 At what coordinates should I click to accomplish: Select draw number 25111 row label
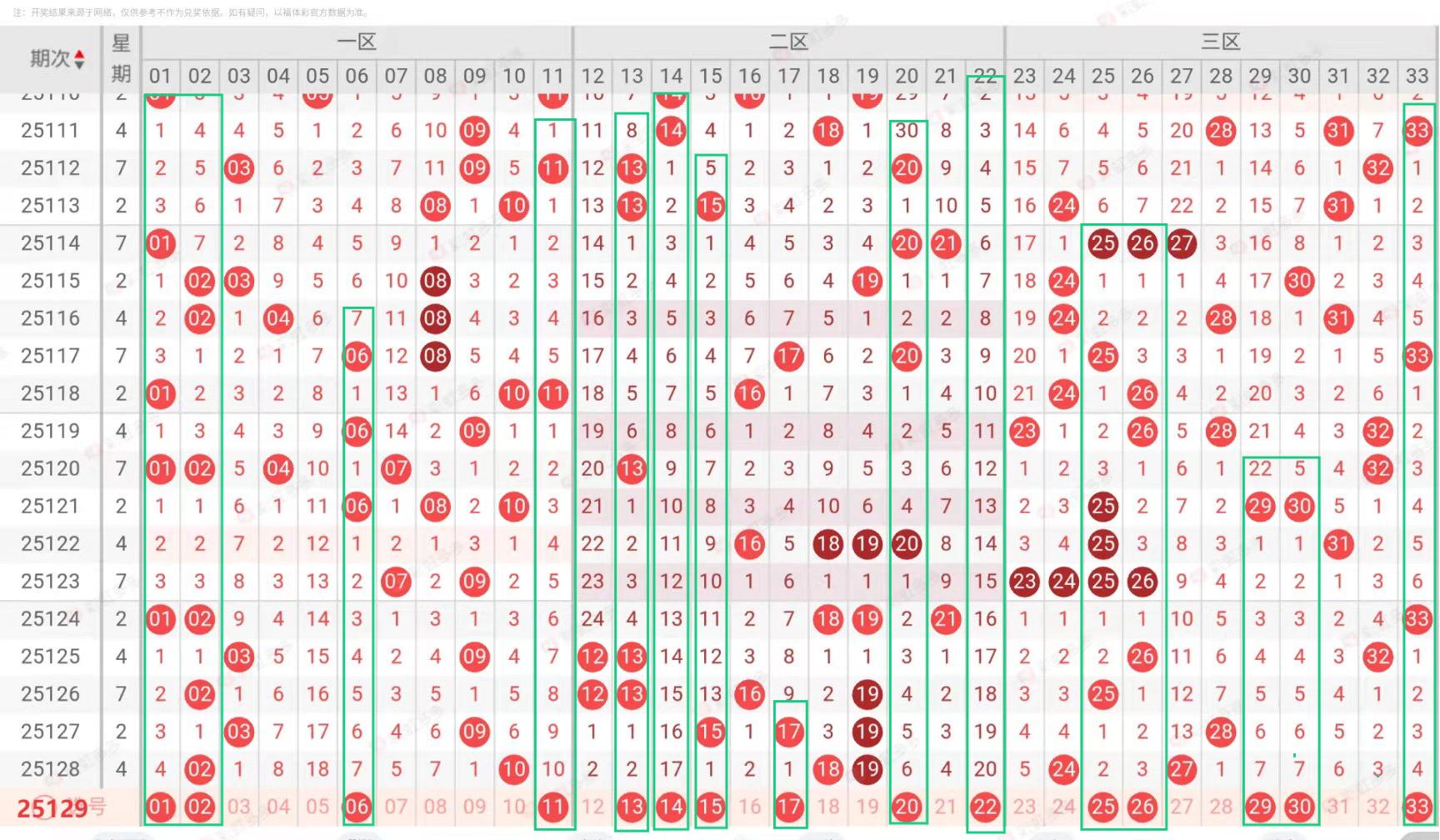pyautogui.click(x=50, y=131)
